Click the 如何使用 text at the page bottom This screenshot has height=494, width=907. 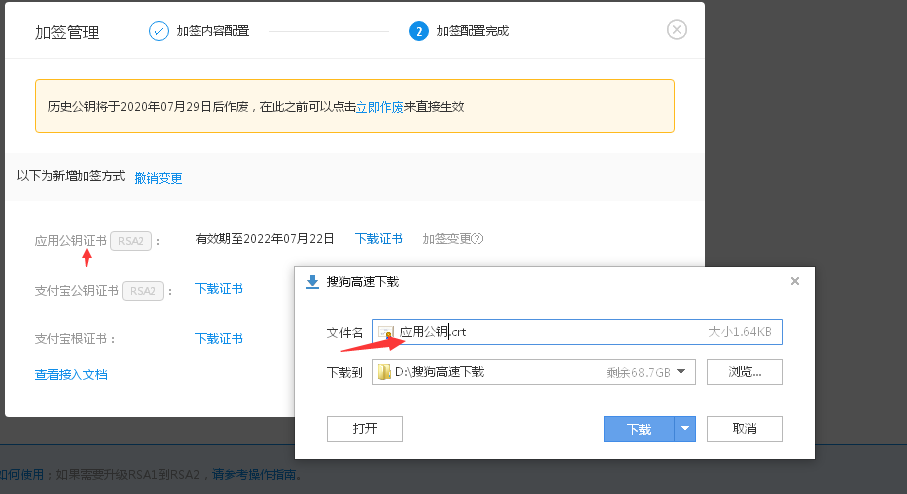(x=22, y=475)
